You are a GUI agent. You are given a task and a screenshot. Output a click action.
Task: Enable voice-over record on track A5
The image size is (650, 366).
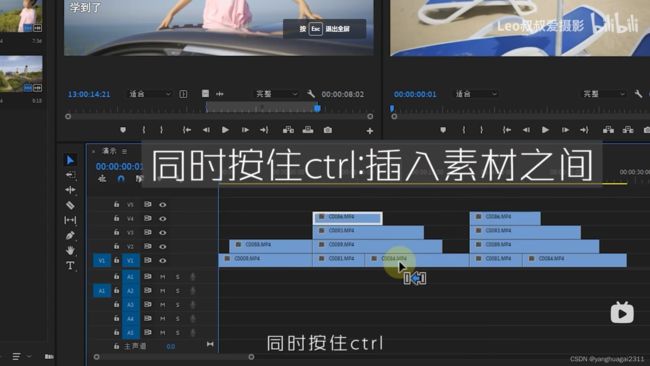click(x=193, y=333)
